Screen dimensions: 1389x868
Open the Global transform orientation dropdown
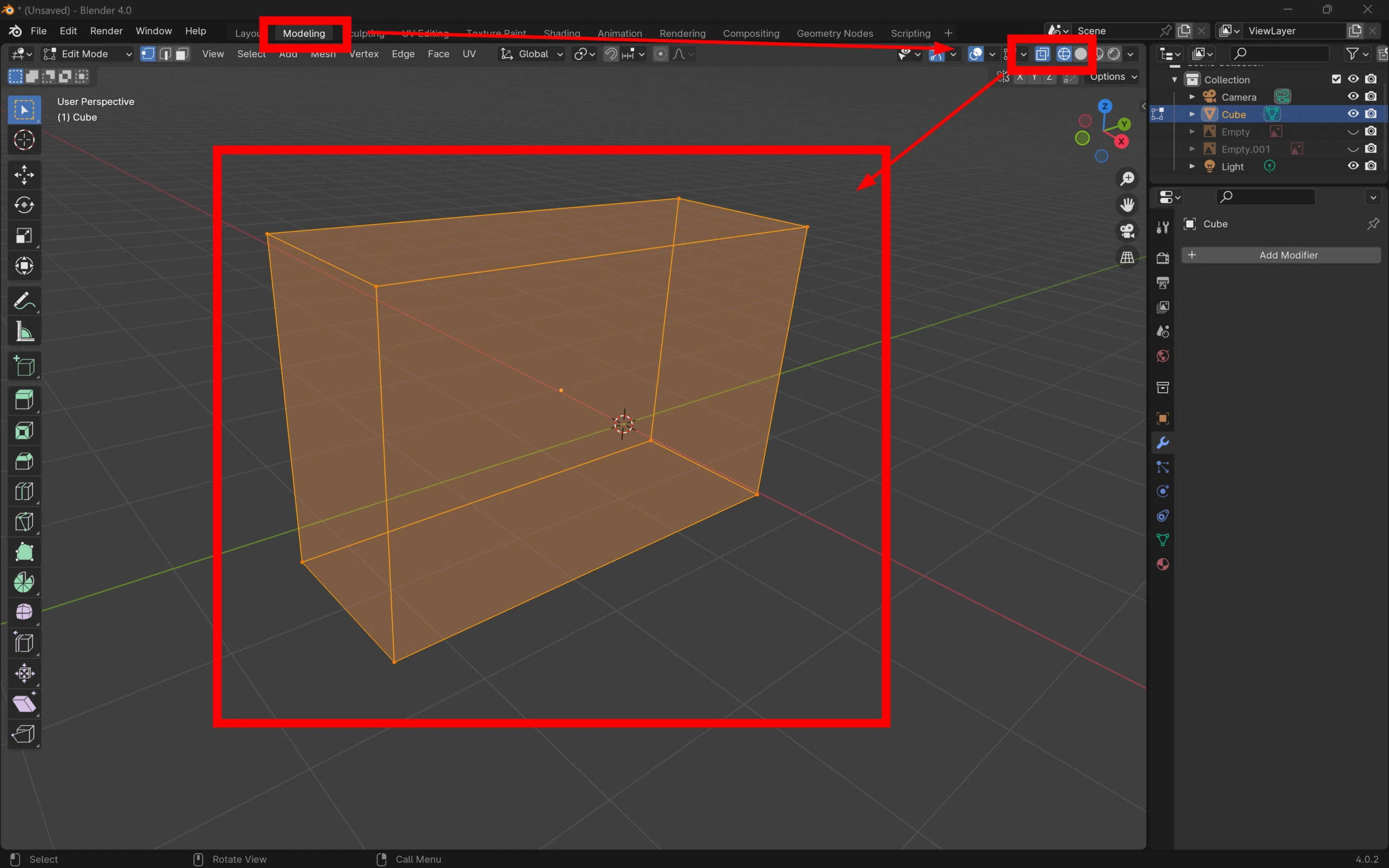click(532, 54)
